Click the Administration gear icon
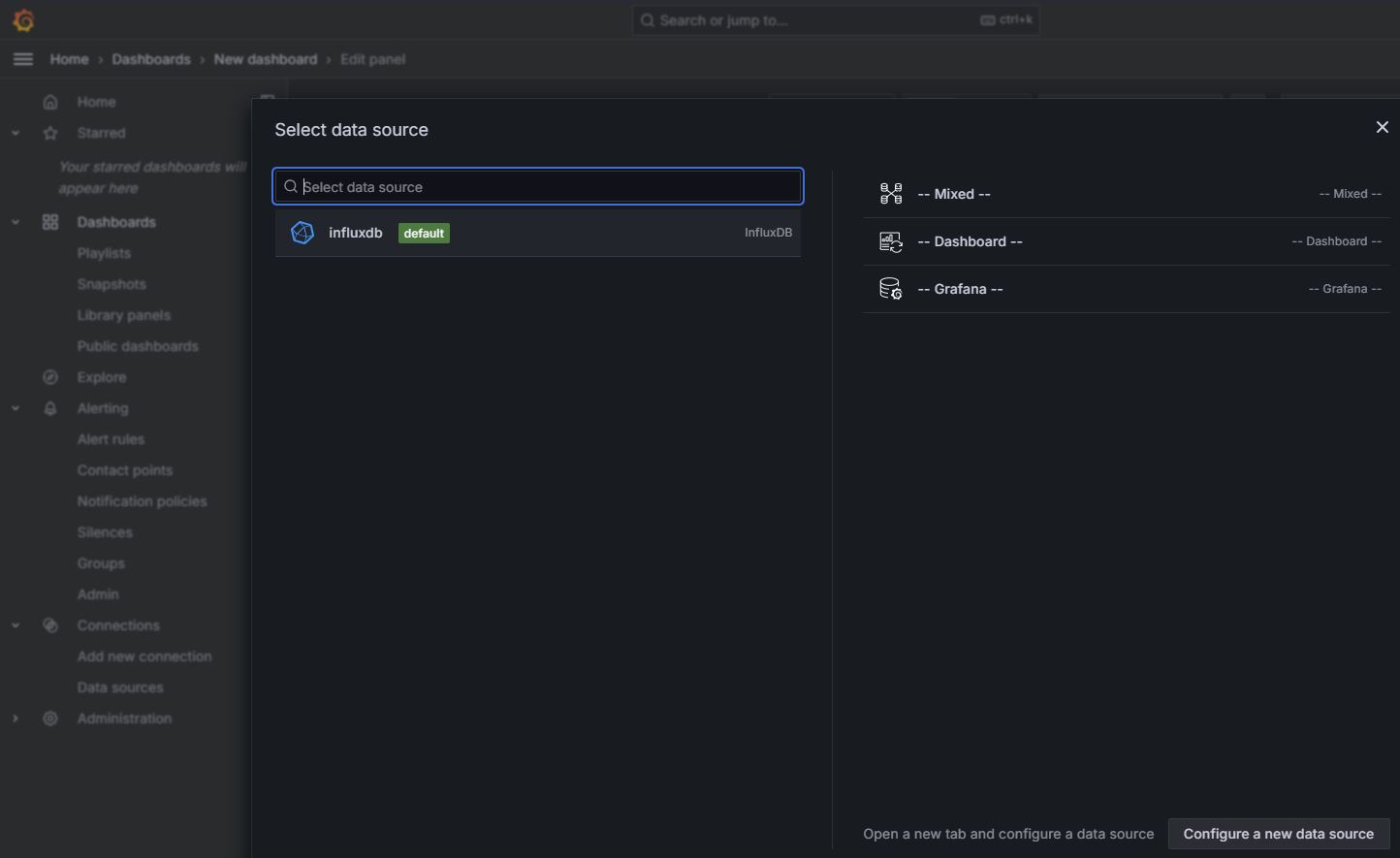 coord(50,718)
